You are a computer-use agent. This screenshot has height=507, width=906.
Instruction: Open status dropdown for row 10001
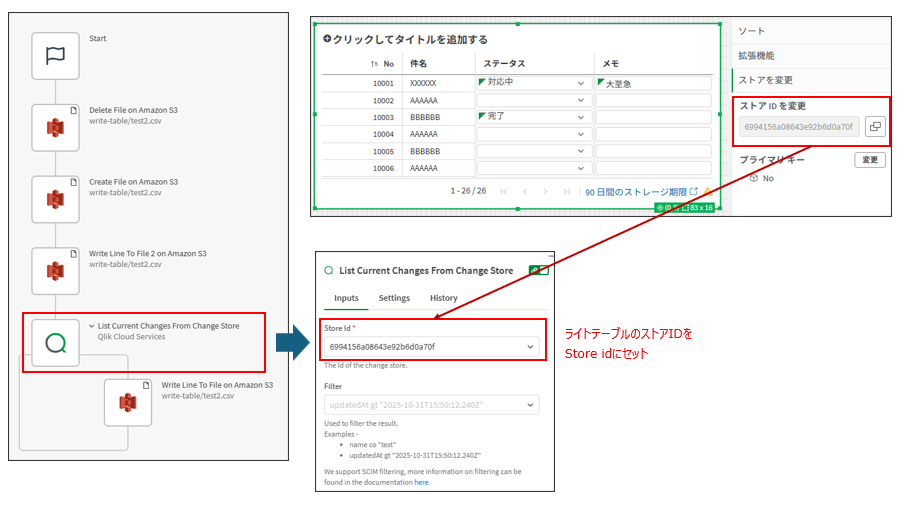click(581, 84)
